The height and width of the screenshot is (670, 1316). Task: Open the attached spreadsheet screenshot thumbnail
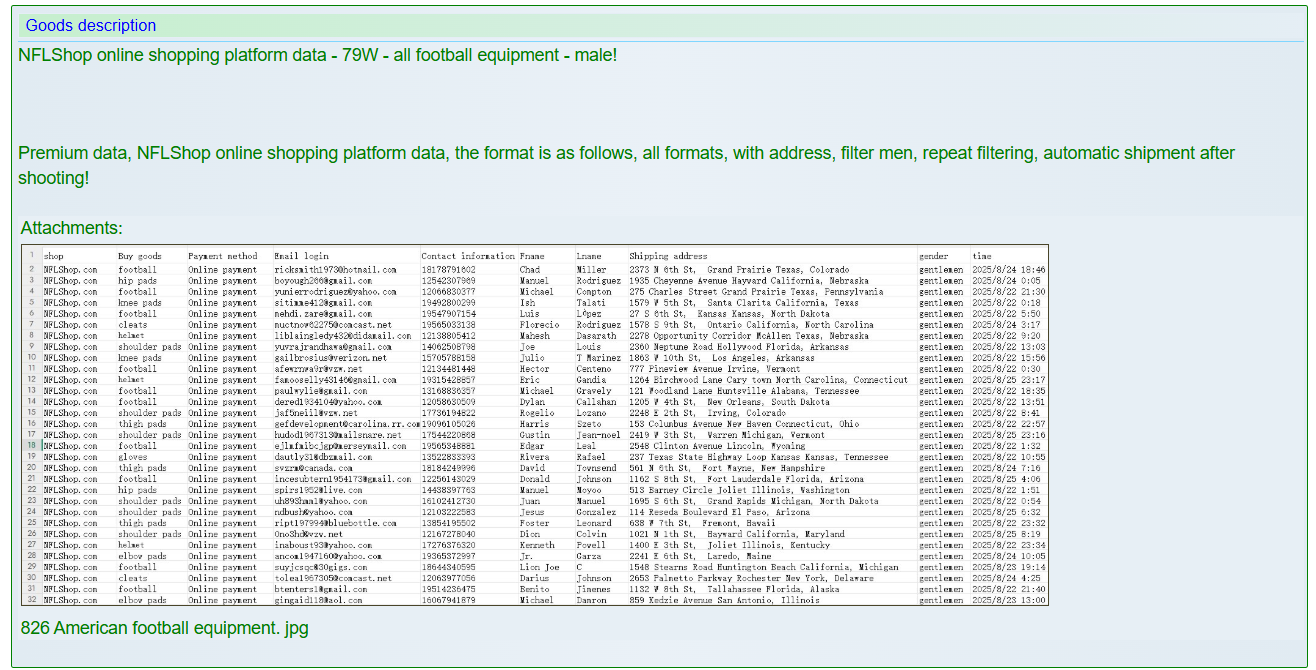click(535, 425)
